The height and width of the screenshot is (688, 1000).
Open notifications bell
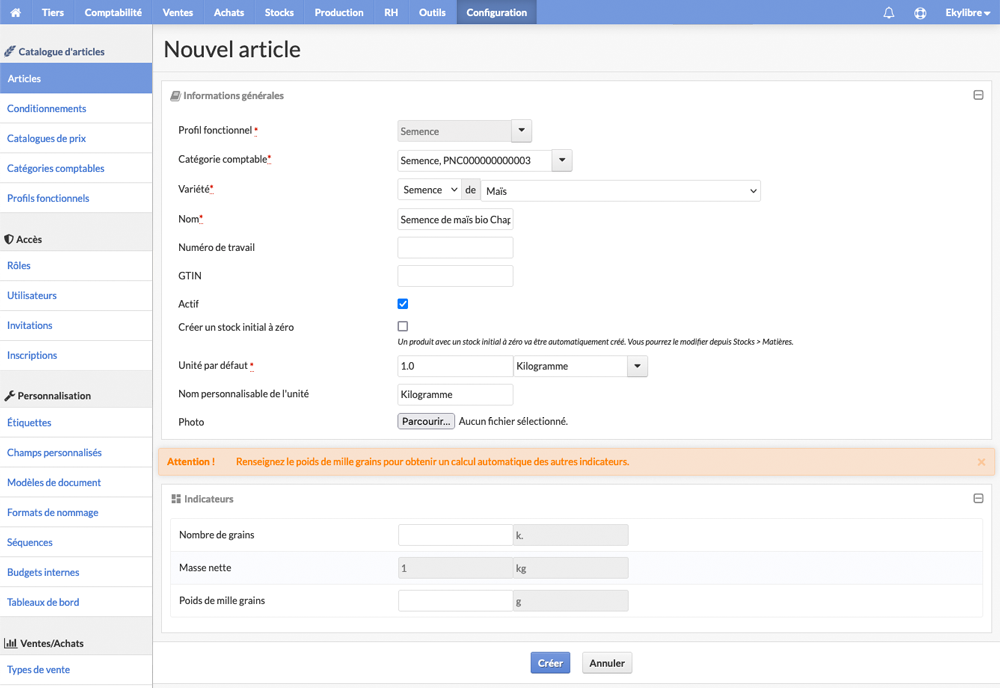(x=888, y=13)
